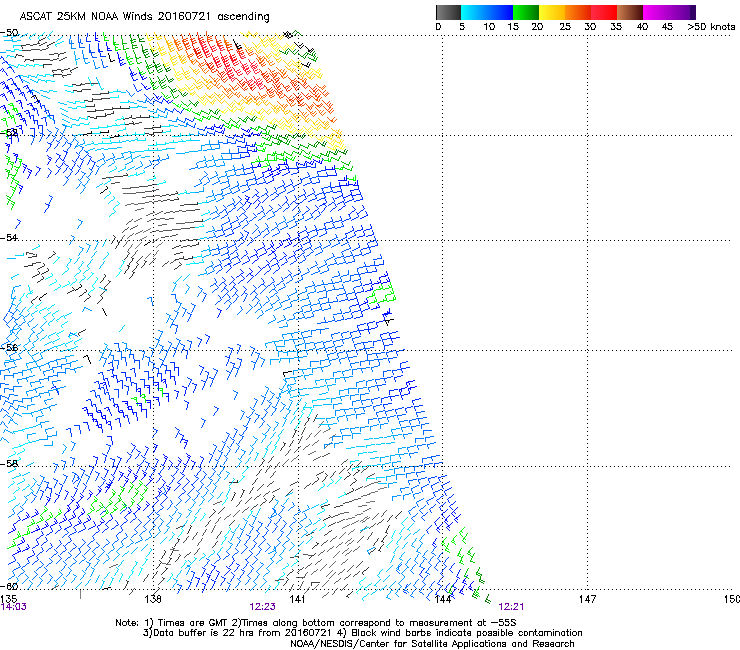The width and height of the screenshot is (740, 650).
Task: Click the '20' label under the color scale
Action: pos(537,26)
